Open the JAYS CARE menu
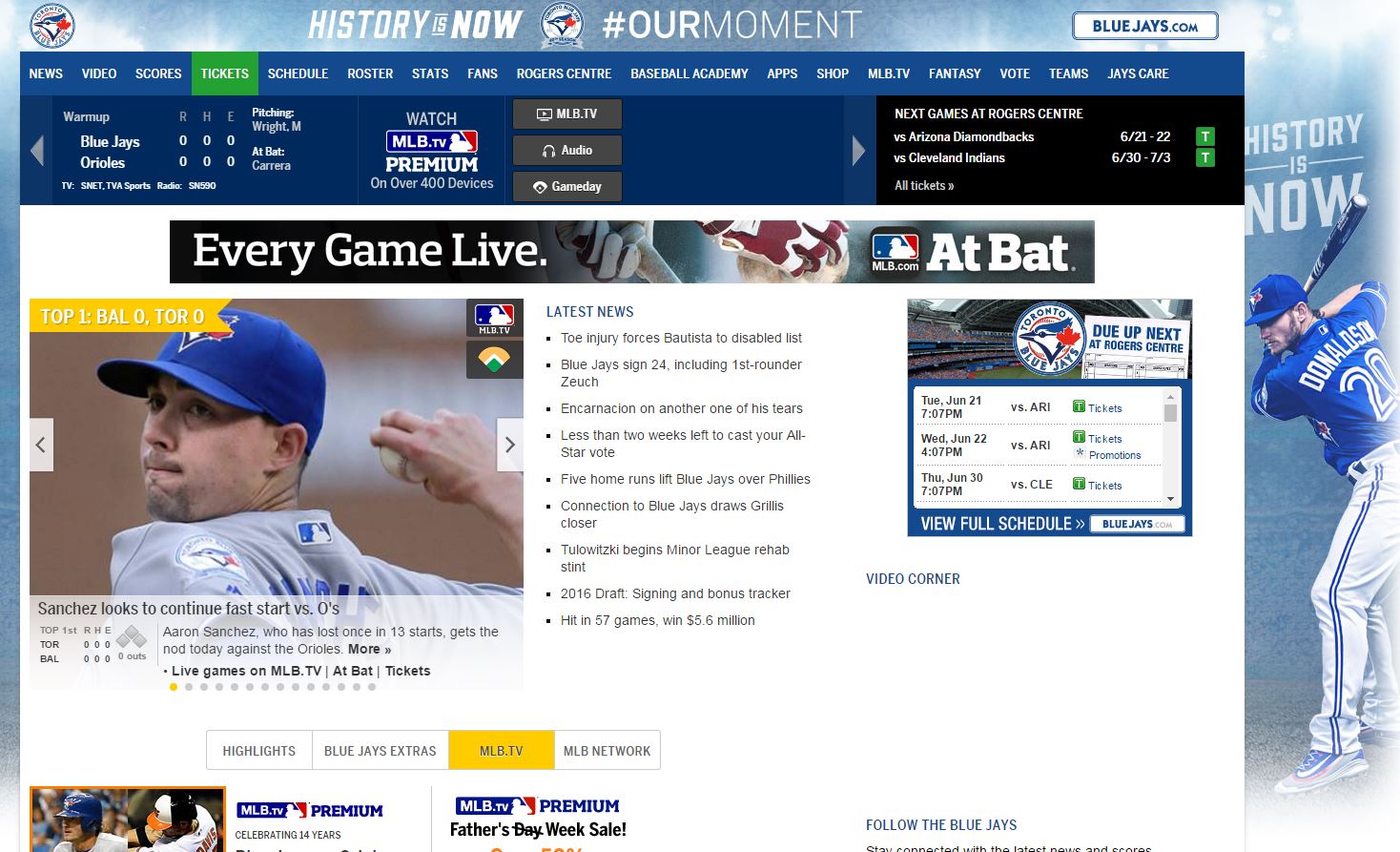The image size is (1400, 852). (1138, 73)
